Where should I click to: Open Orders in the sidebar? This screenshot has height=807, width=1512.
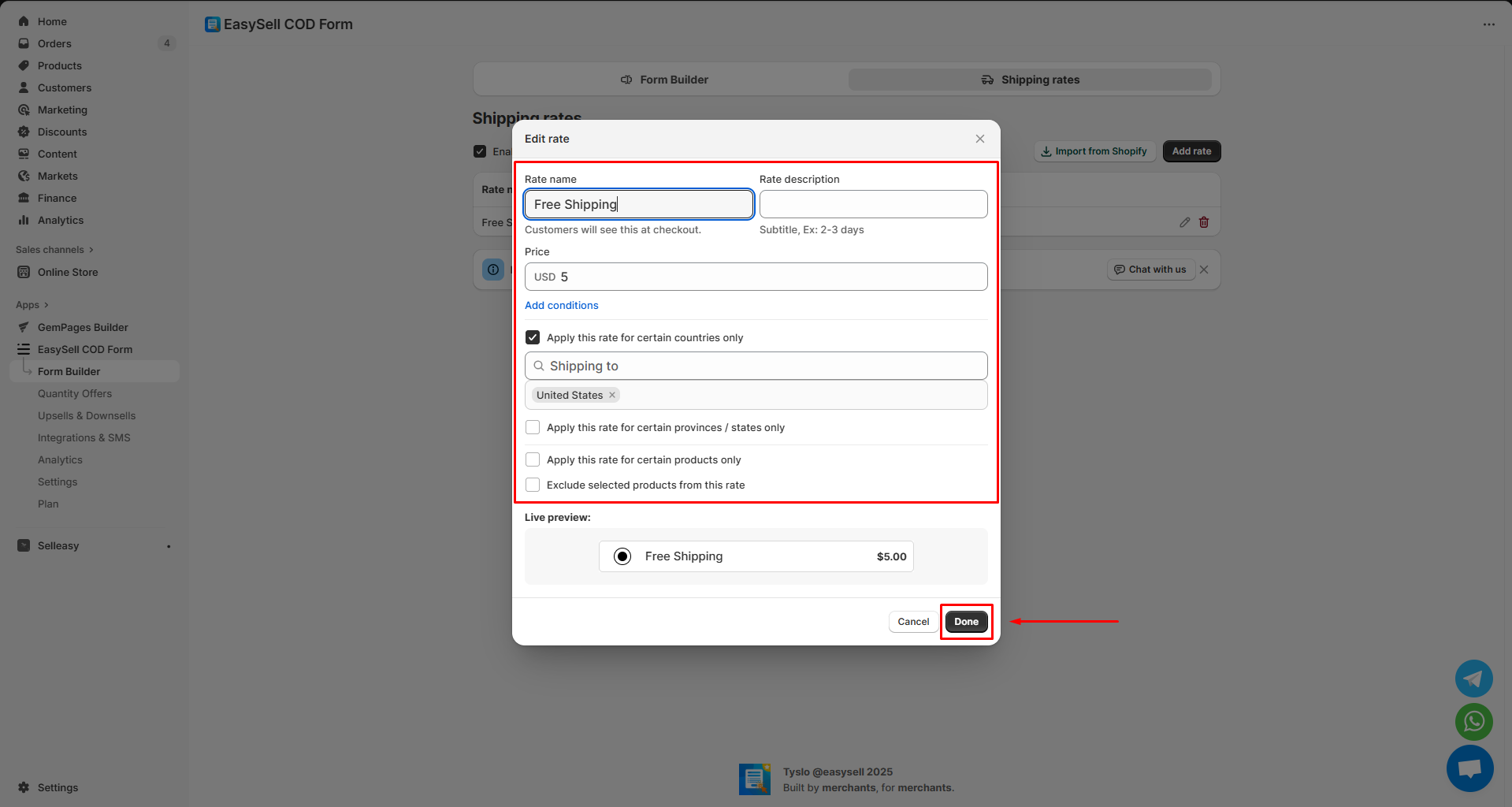54,43
